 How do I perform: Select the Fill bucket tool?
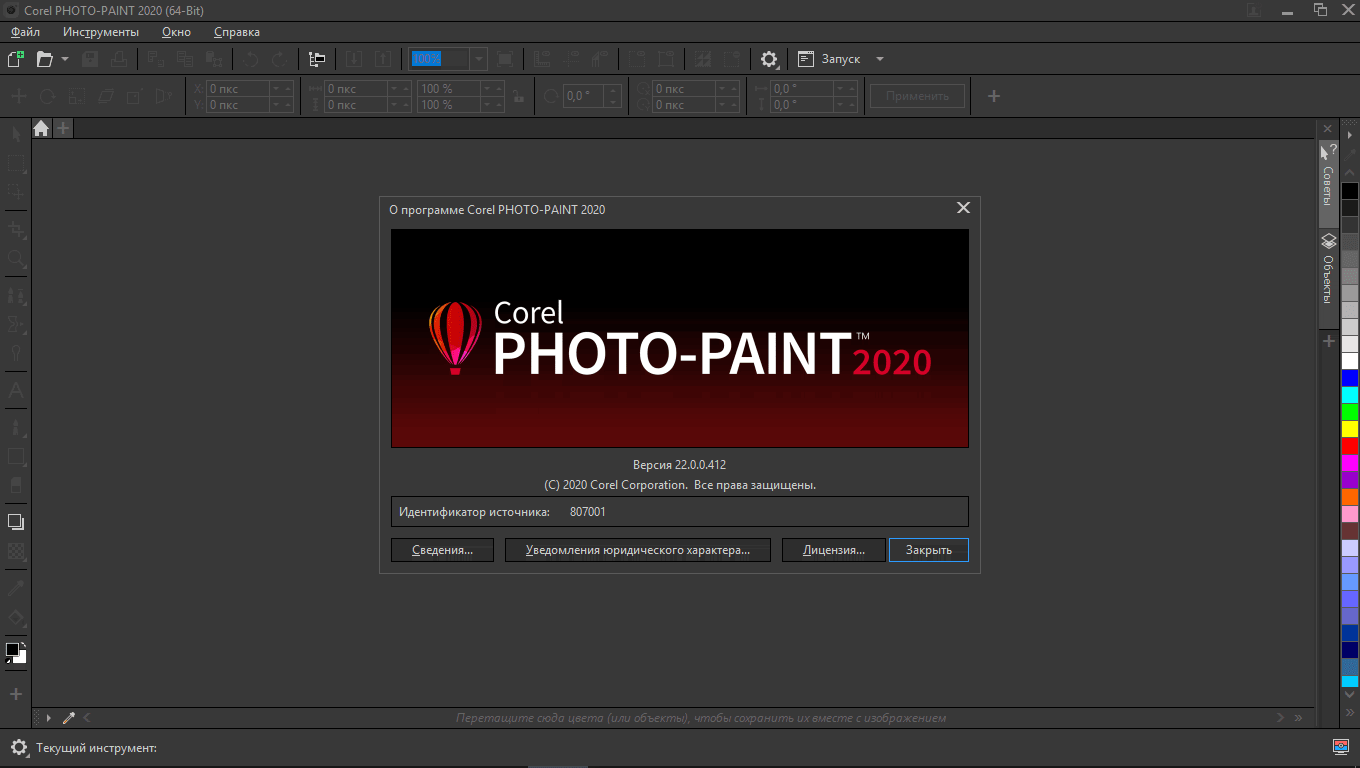tap(16, 617)
